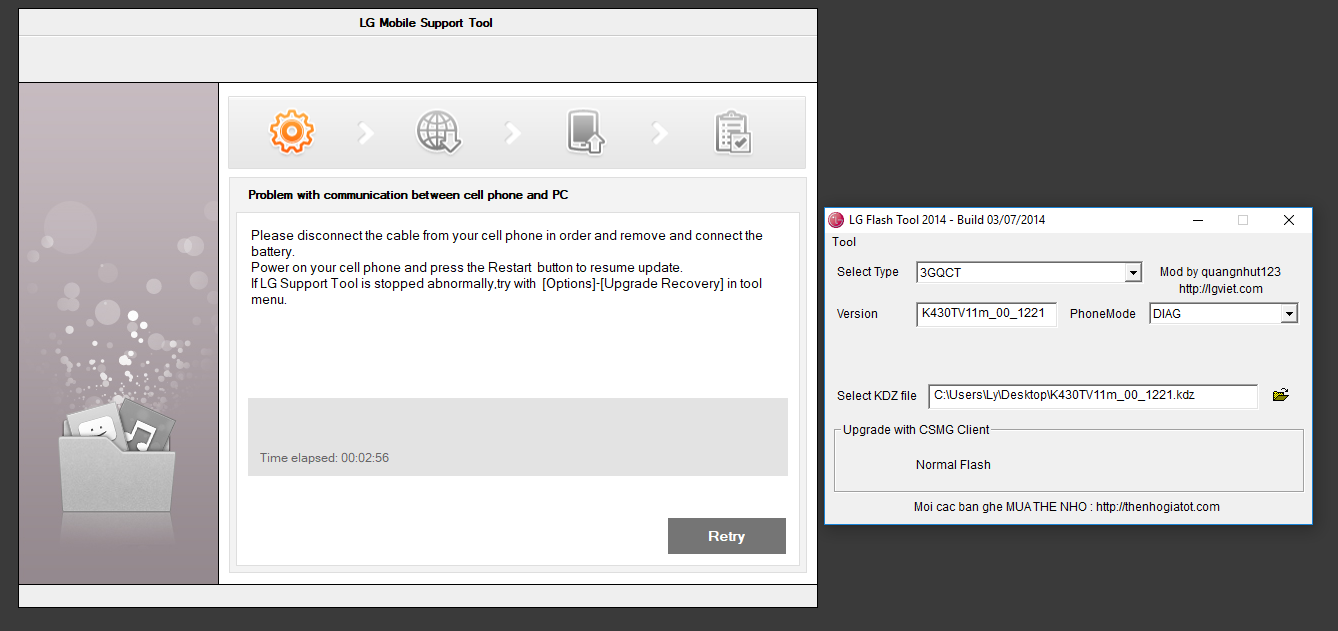Click the Normal Flash option
The width and height of the screenshot is (1338, 631).
click(953, 465)
